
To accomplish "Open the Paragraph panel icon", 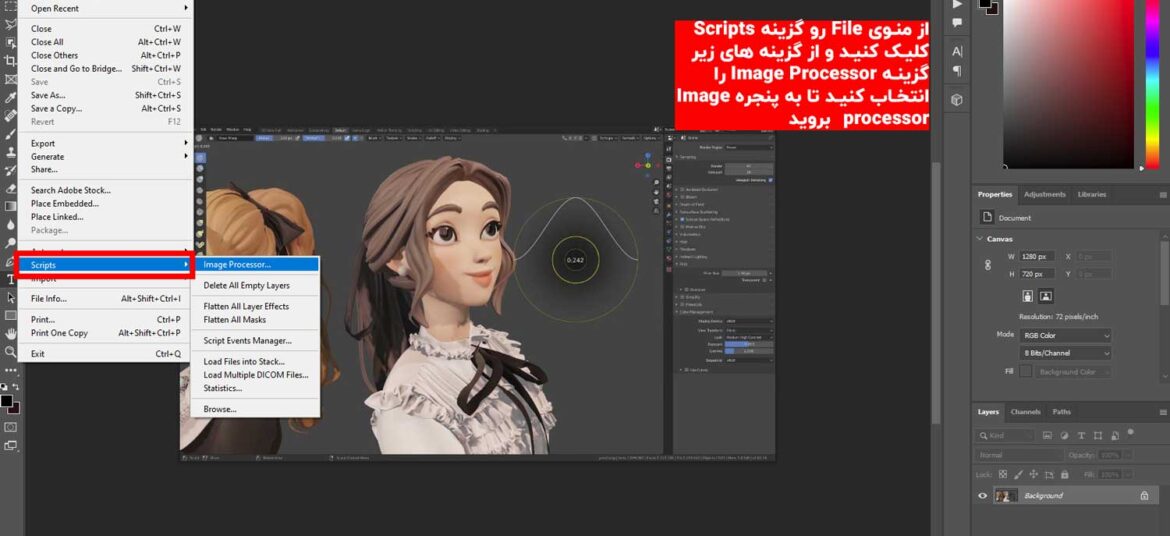I will click(957, 71).
